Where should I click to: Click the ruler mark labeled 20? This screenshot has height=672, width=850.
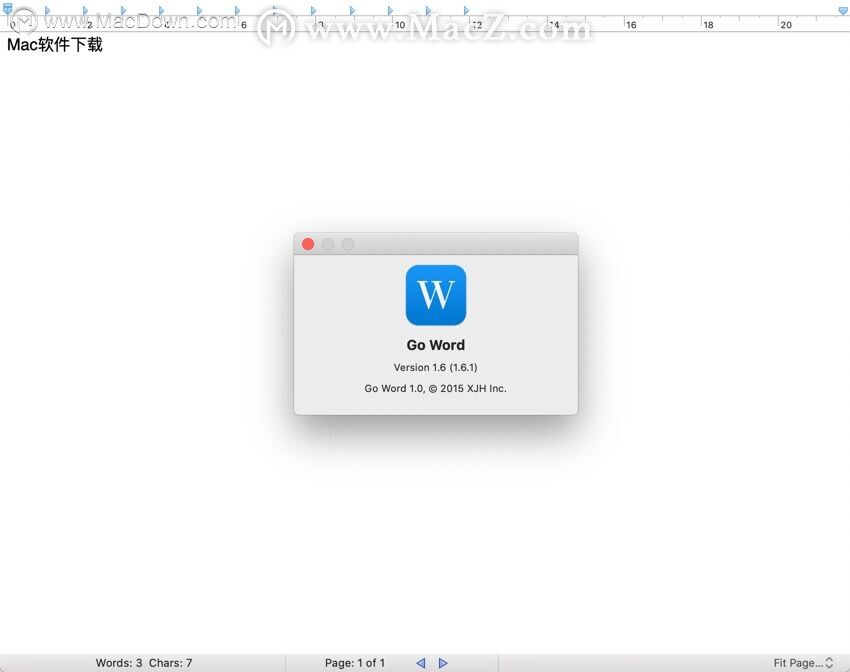point(786,25)
